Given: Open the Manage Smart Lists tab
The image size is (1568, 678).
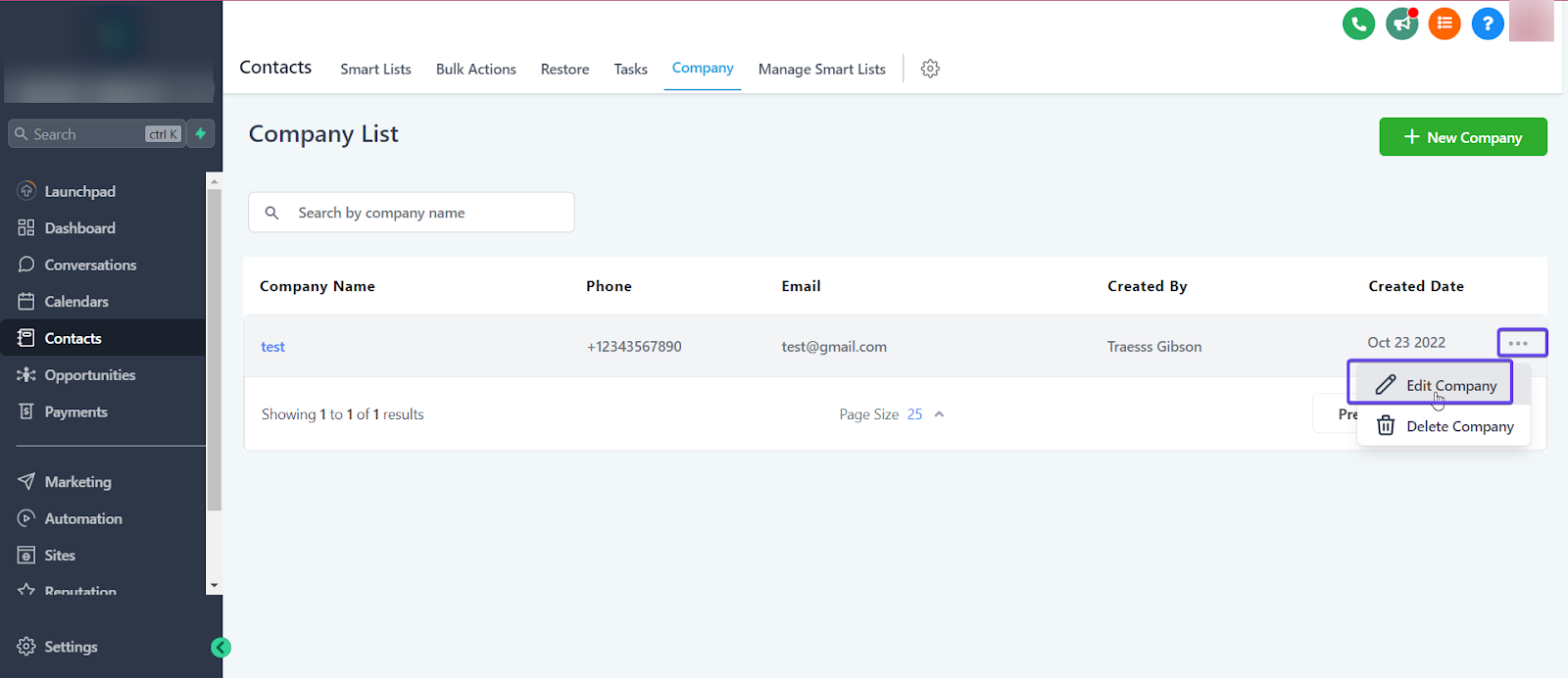Looking at the screenshot, I should click(821, 69).
